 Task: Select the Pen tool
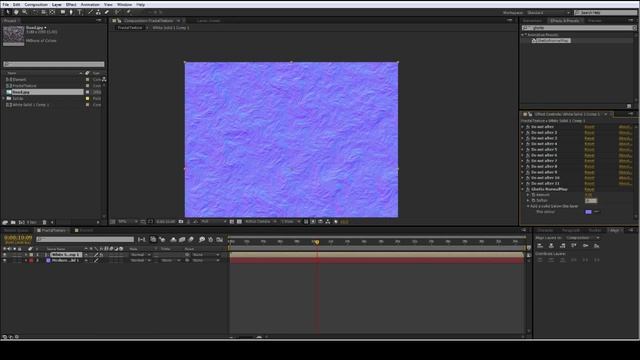pos(71,12)
